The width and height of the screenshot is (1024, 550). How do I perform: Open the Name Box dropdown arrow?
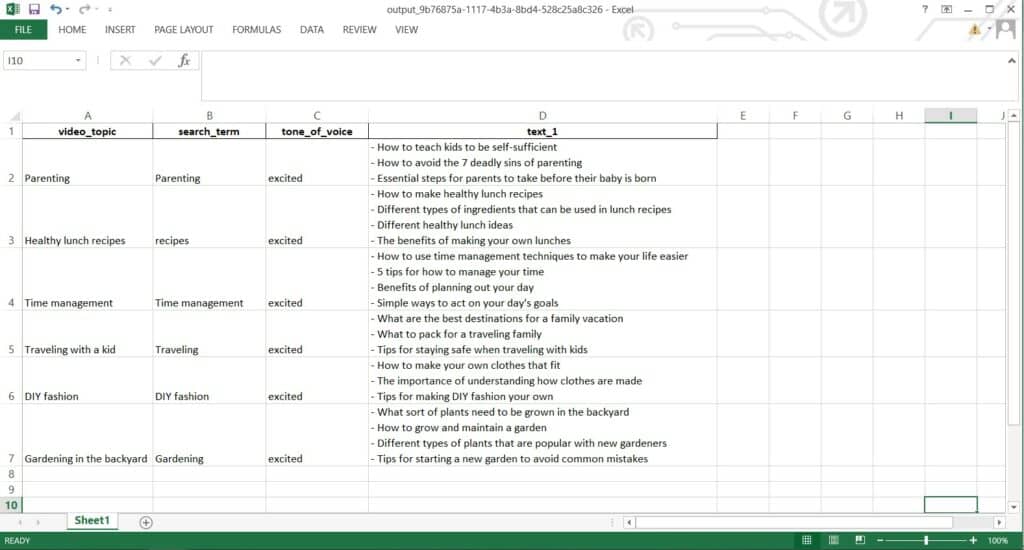tap(79, 61)
